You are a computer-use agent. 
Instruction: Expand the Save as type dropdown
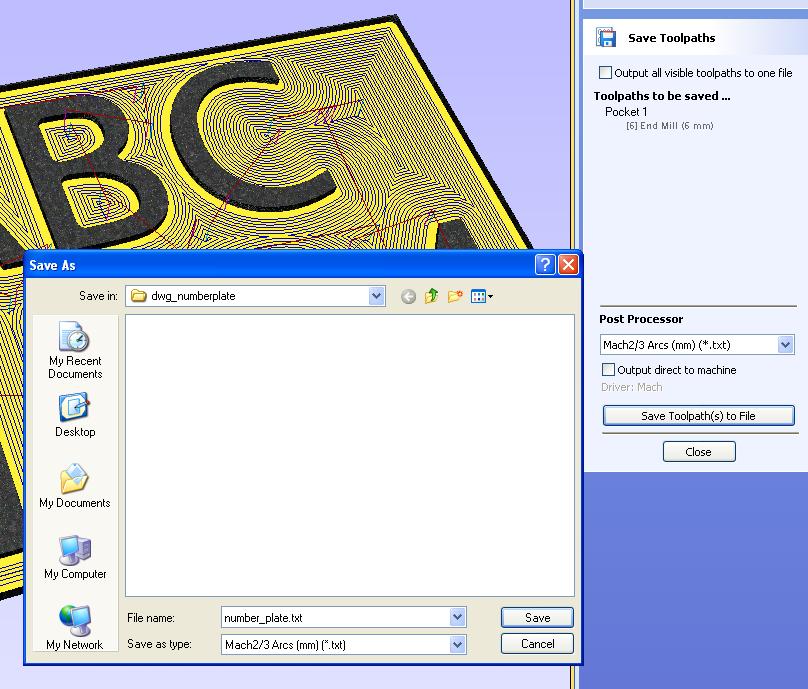[457, 645]
